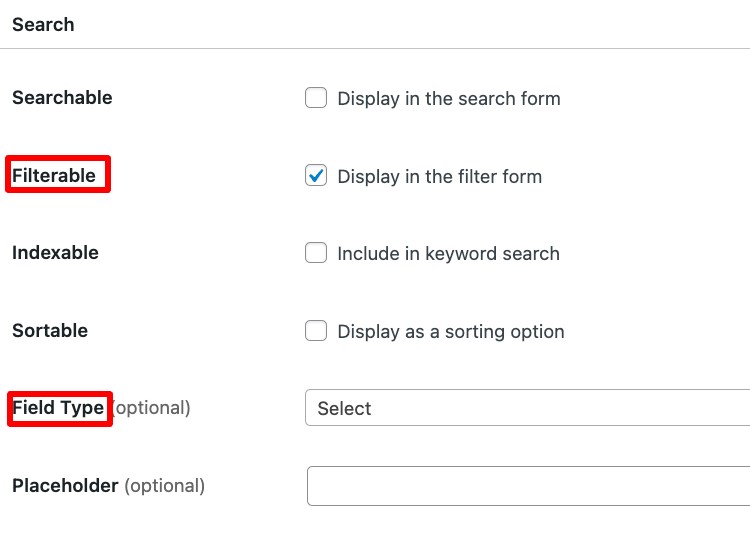Click "(optional)" beside Field Type
Image resolution: width=750 pixels, height=540 pixels.
(152, 408)
